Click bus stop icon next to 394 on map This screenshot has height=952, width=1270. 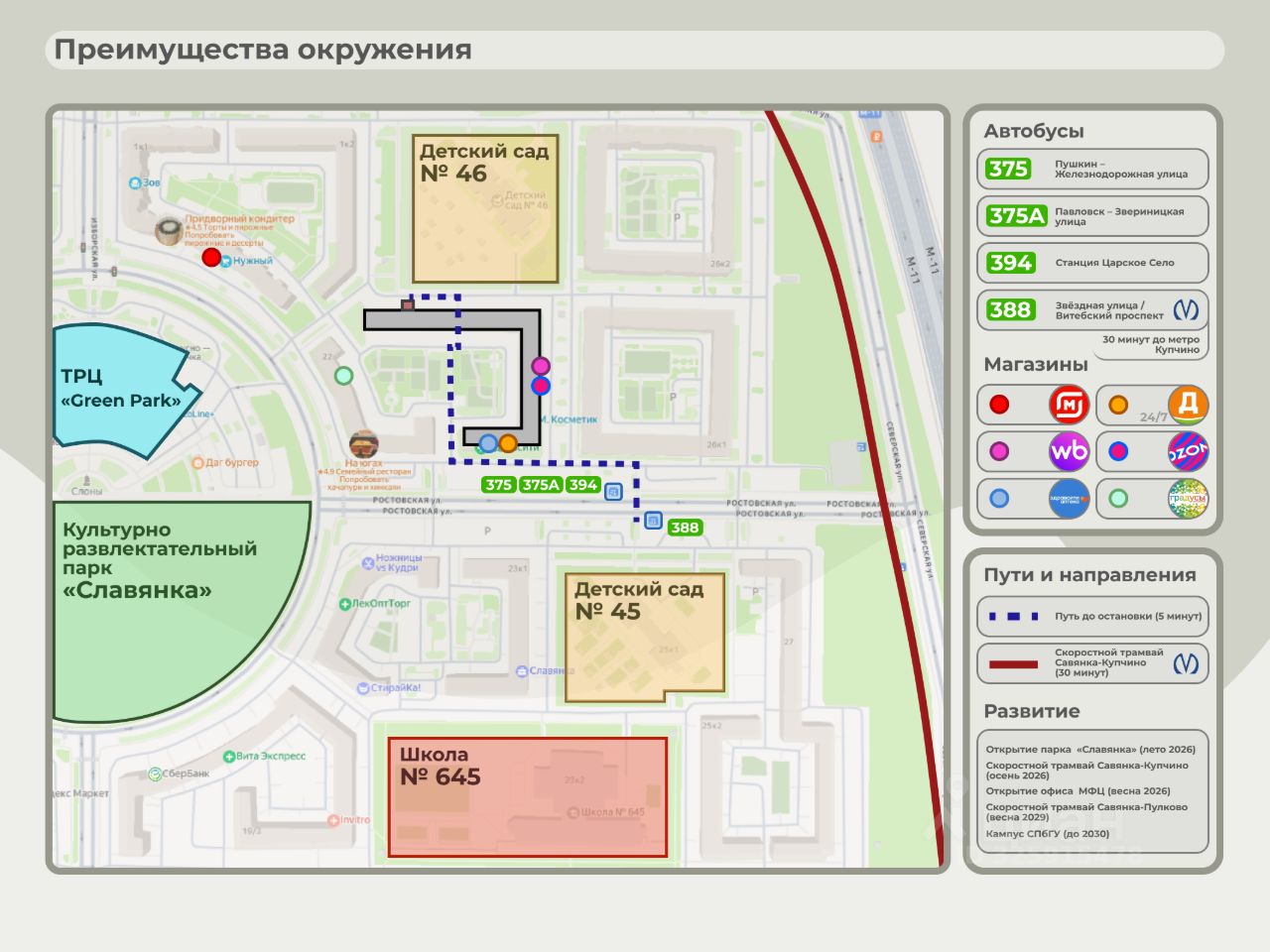613,491
